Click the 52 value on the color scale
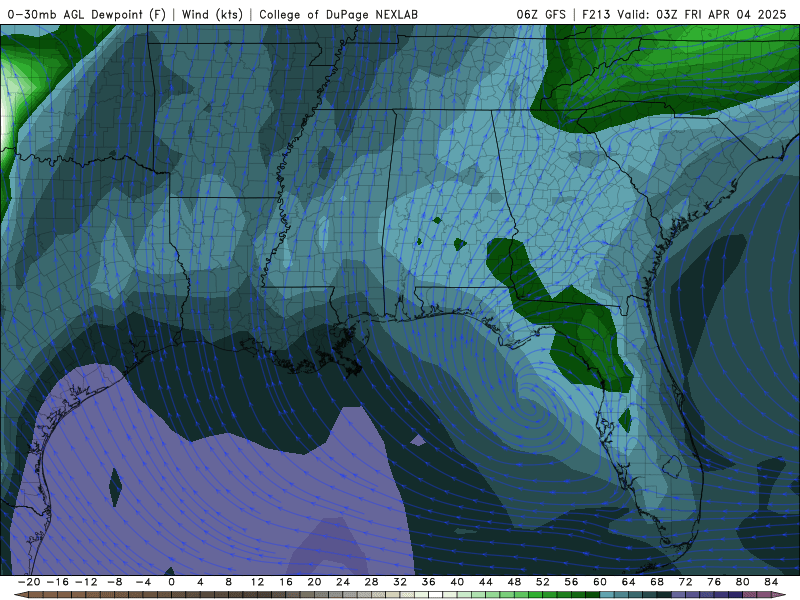 (x=543, y=582)
